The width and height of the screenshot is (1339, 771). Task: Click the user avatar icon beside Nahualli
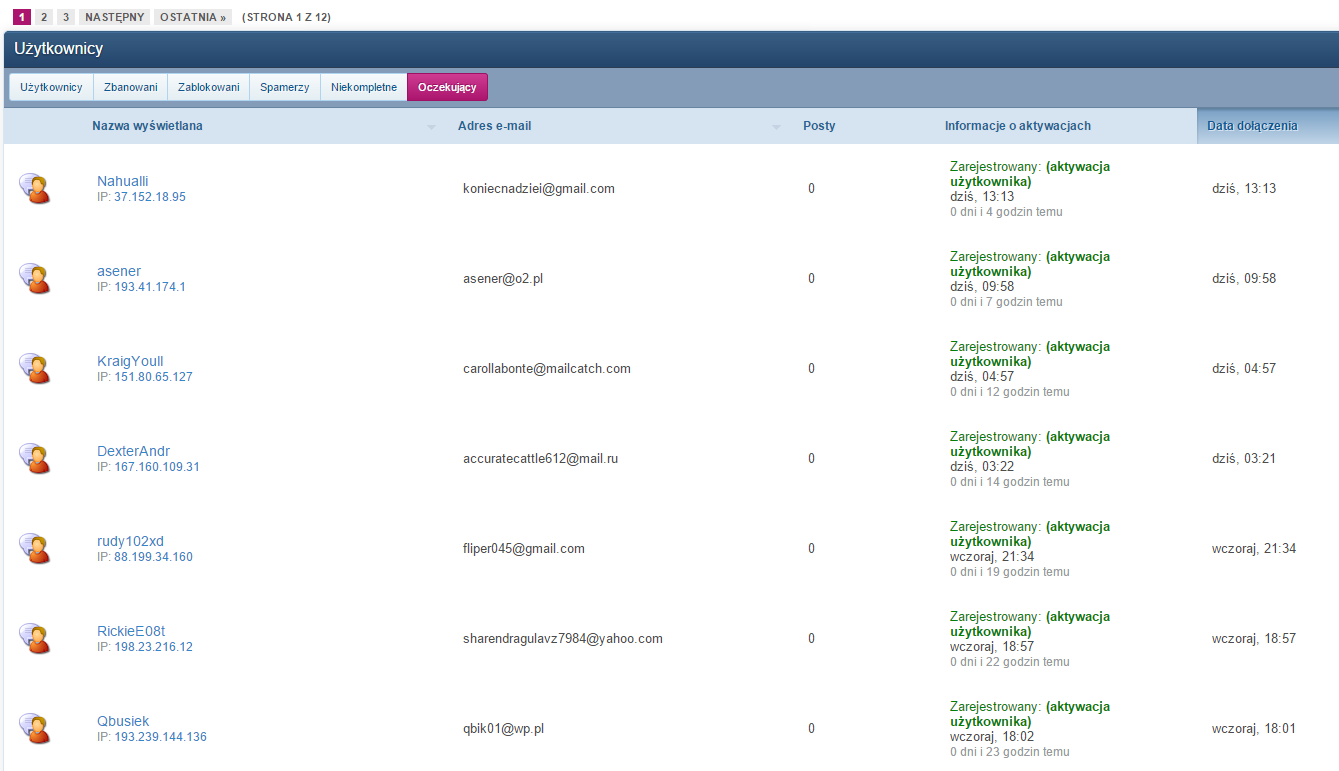[34, 188]
